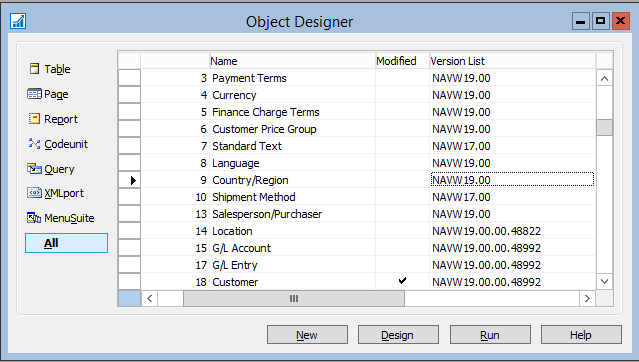The image size is (639, 362).
Task: Select the Page object type icon
Action: (x=34, y=94)
